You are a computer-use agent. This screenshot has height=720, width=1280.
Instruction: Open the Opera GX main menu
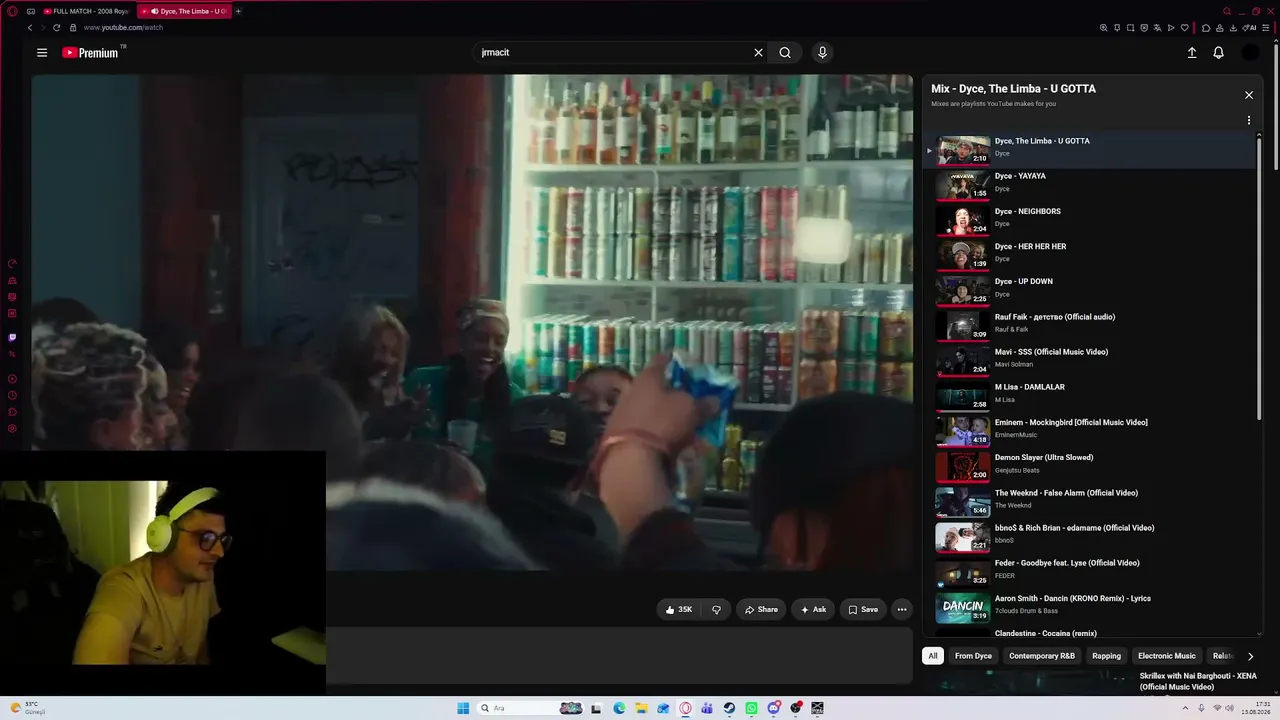coord(12,11)
